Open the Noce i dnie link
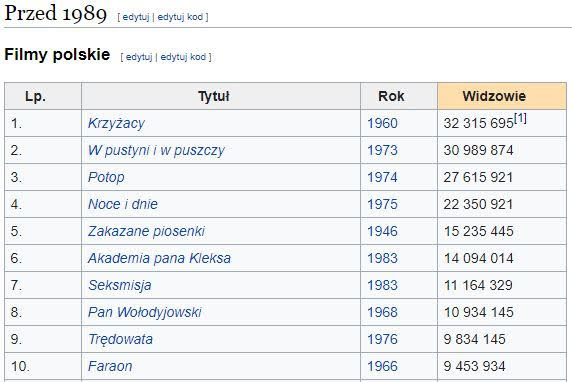Viewport: 572px width, 382px height. point(123,204)
